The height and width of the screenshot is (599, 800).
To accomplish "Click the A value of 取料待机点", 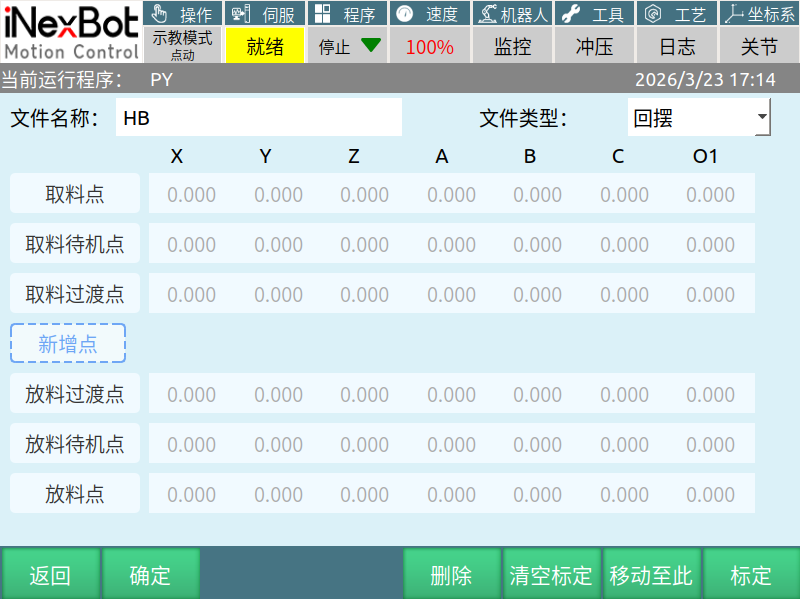I will point(452,244).
